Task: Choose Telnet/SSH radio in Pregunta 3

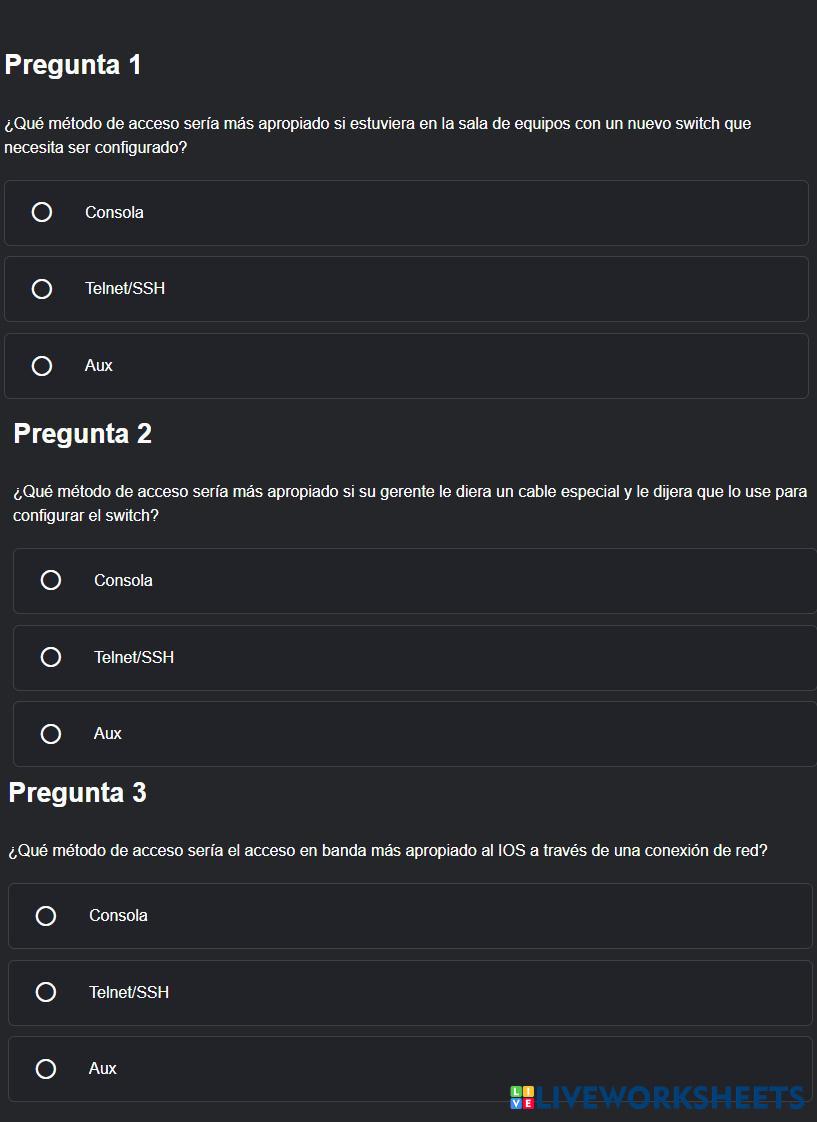Action: click(46, 992)
